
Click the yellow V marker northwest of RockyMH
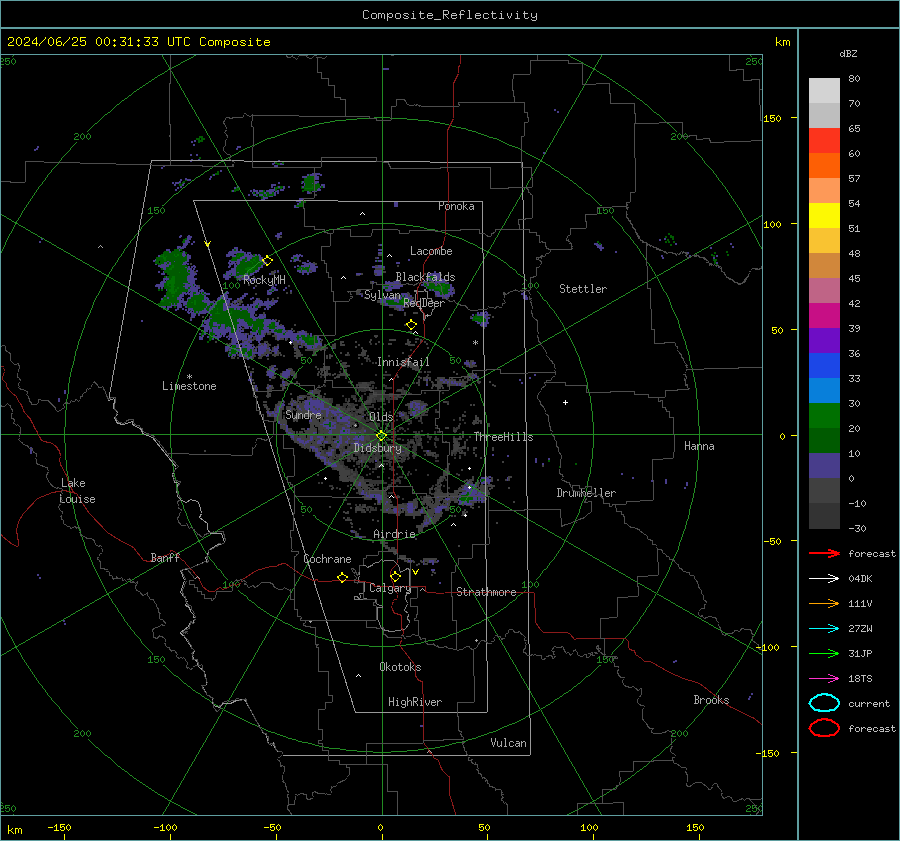pos(208,244)
